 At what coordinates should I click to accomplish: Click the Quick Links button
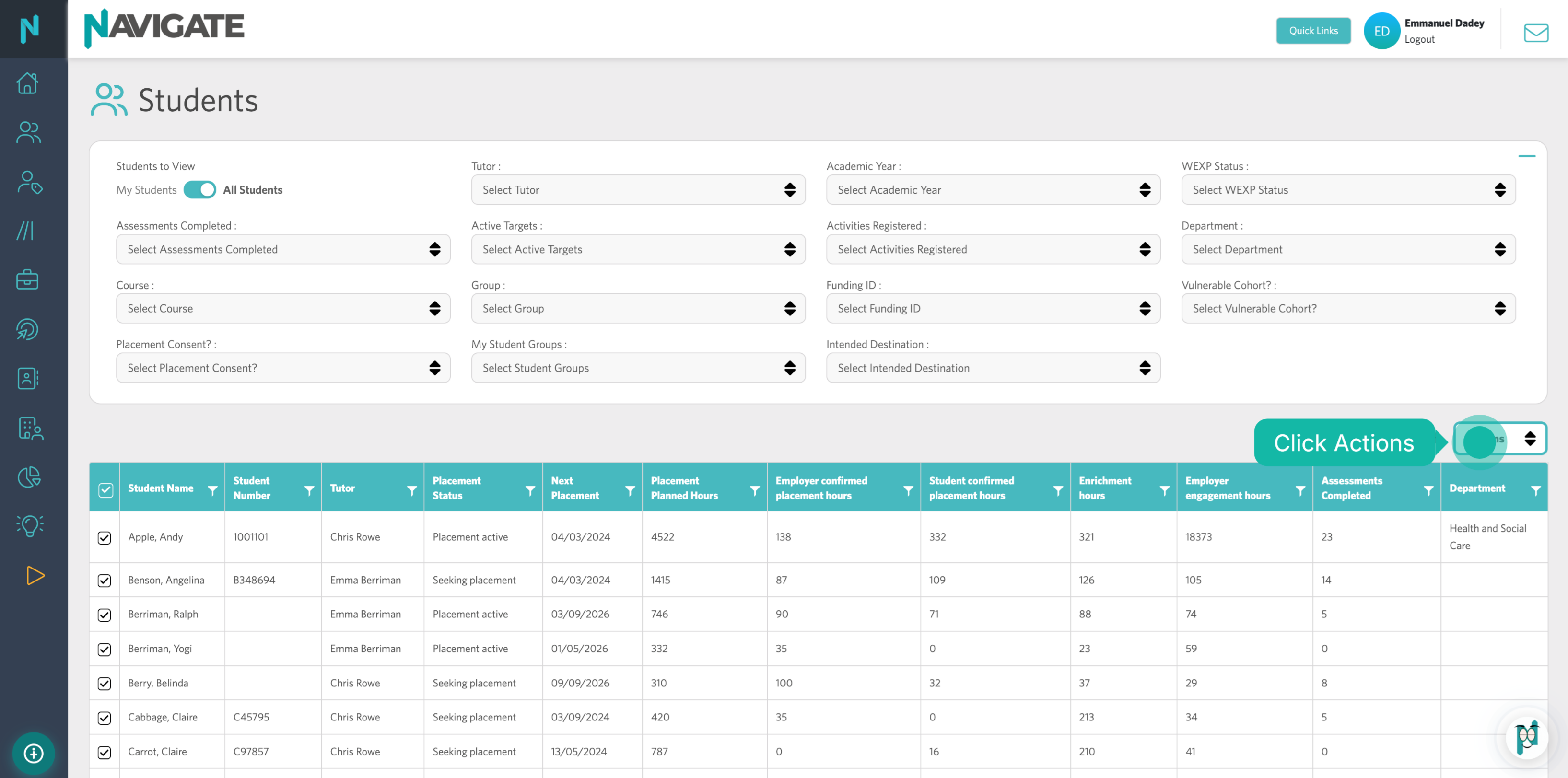1313,30
